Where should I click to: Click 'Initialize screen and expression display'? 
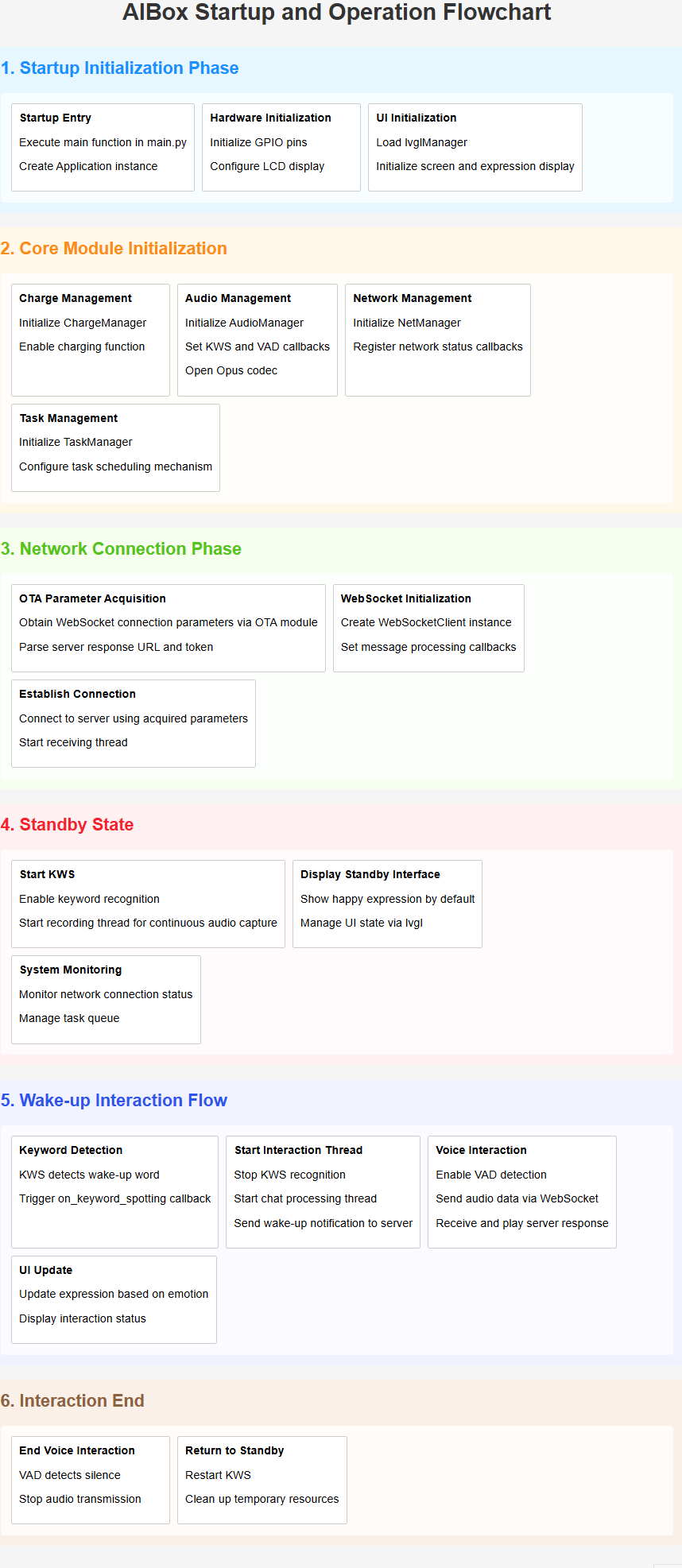pyautogui.click(x=475, y=166)
